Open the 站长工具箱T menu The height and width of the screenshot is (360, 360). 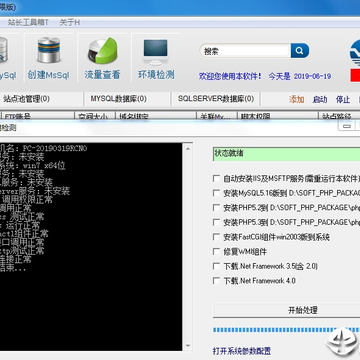tap(28, 23)
